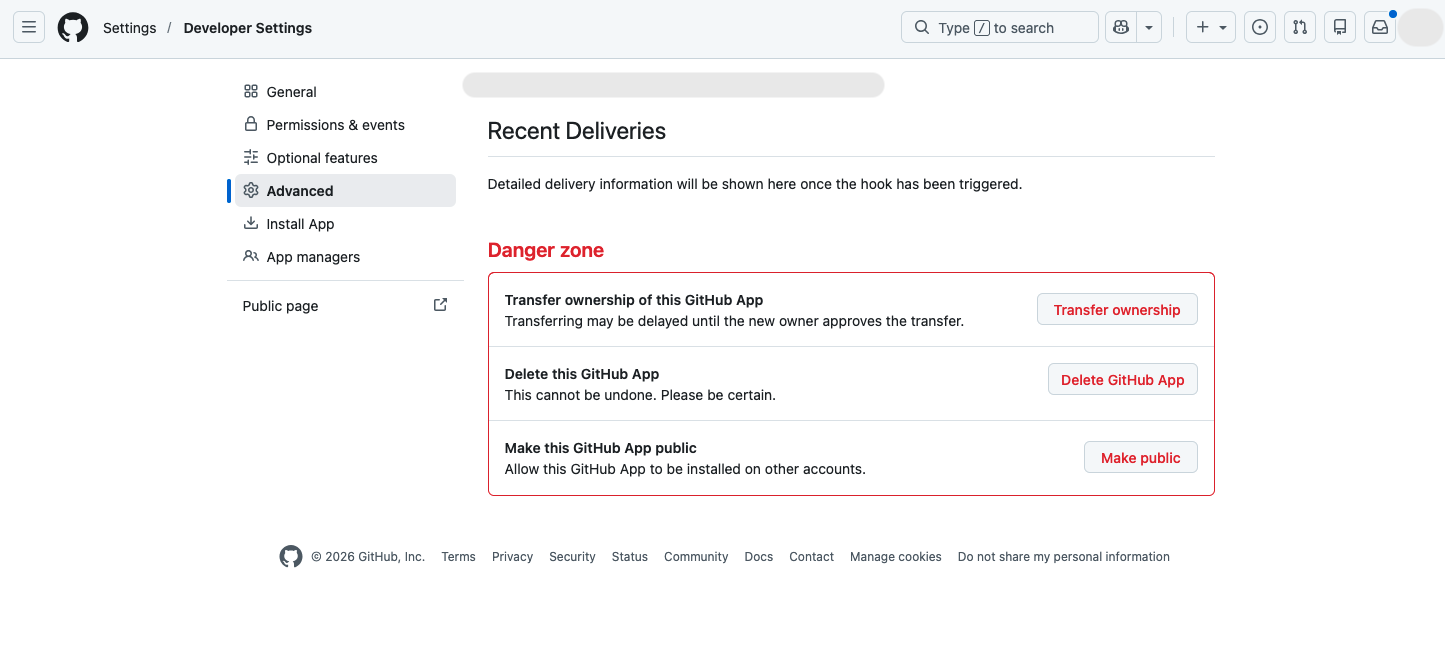Click the Developer Settings breadcrumb
This screenshot has width=1445, height=654.
click(248, 28)
